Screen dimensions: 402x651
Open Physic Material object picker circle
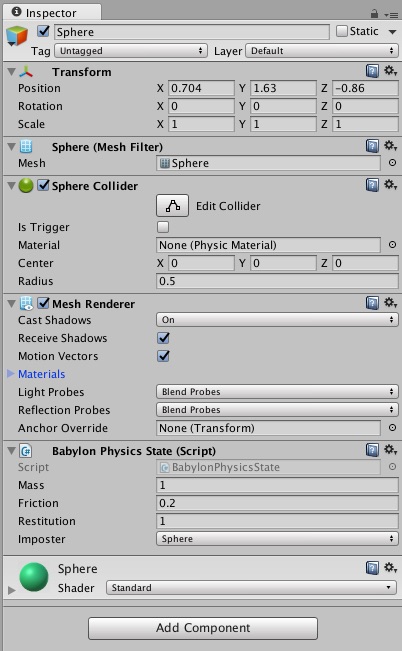pyautogui.click(x=392, y=245)
